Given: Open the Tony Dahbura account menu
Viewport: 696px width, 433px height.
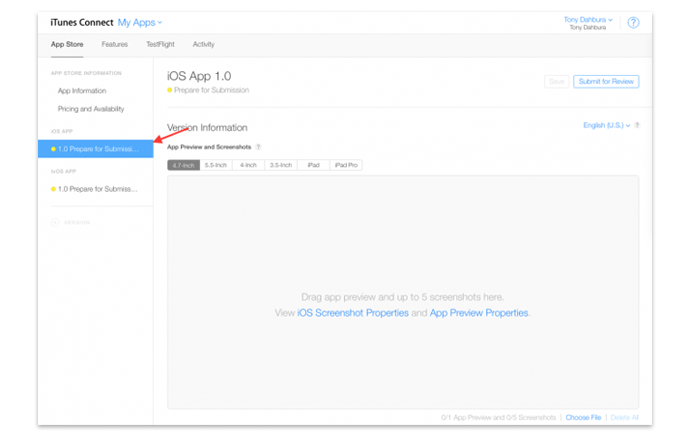Looking at the screenshot, I should (588, 20).
